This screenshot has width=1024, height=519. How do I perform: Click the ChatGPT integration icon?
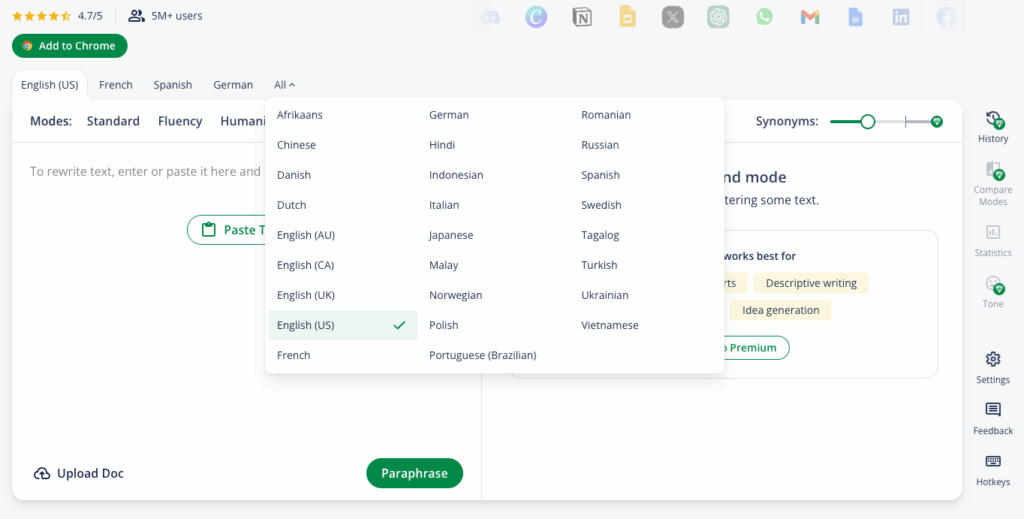pyautogui.click(x=718, y=17)
